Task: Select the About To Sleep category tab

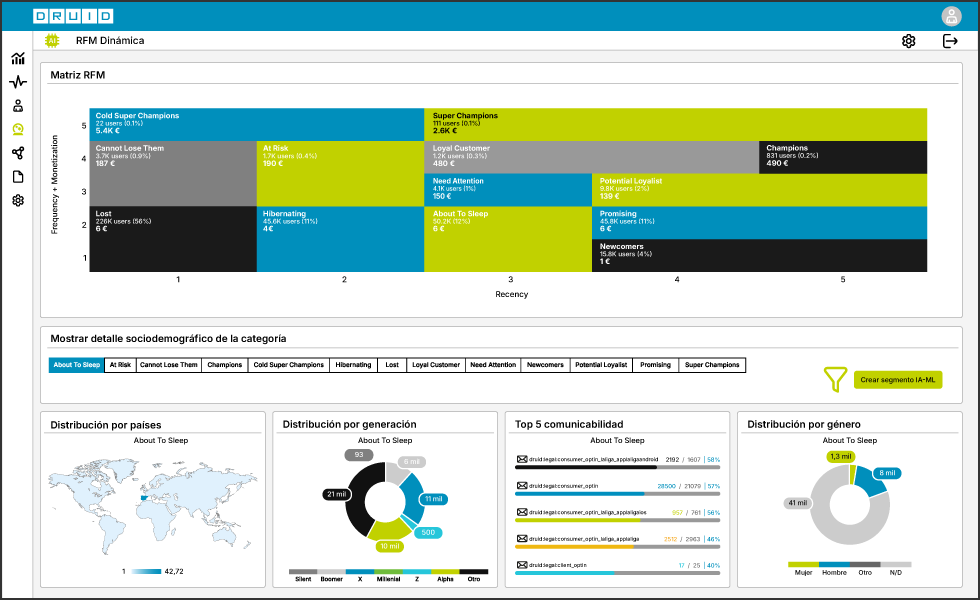Action: [77, 365]
